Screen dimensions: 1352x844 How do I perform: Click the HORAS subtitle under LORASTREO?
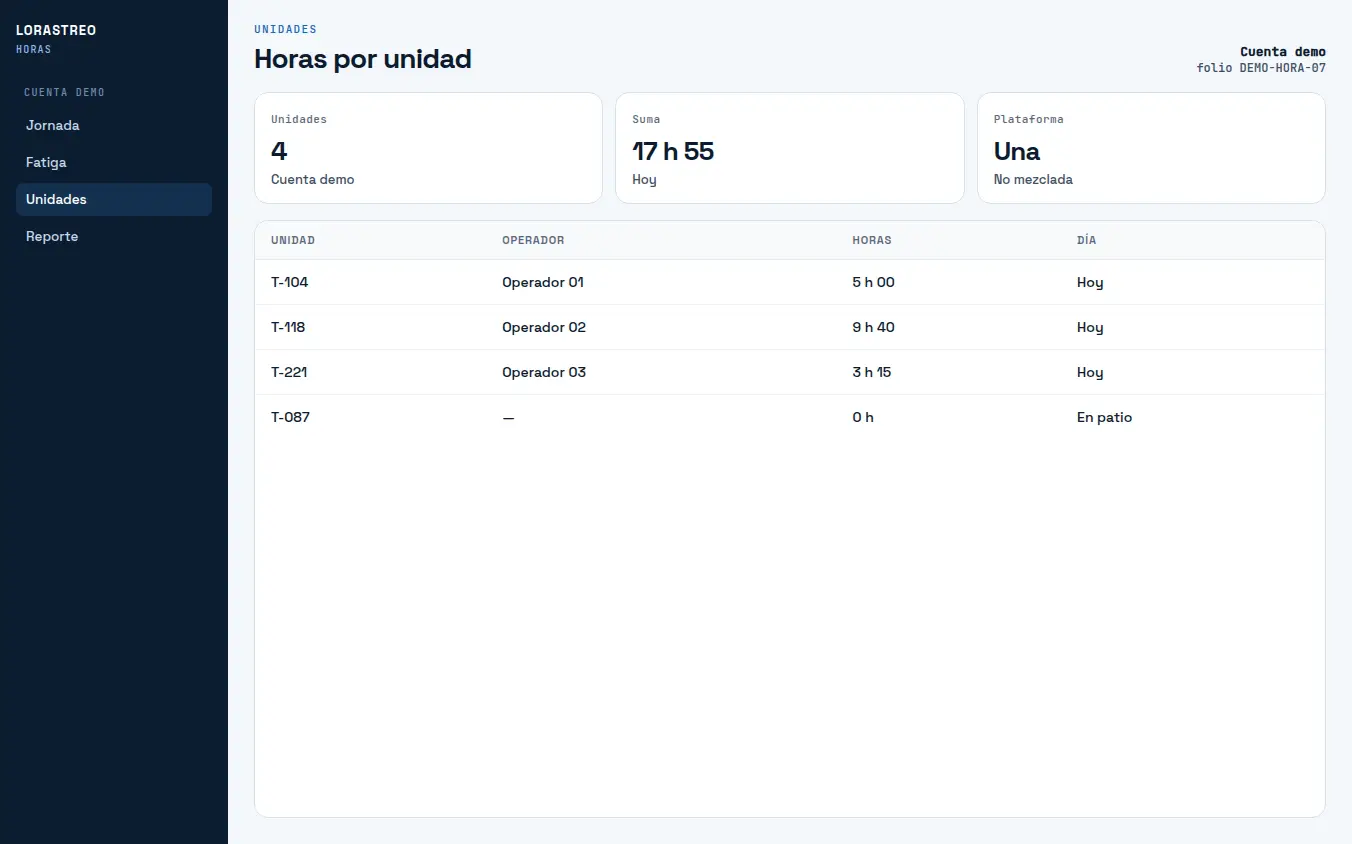coord(34,49)
